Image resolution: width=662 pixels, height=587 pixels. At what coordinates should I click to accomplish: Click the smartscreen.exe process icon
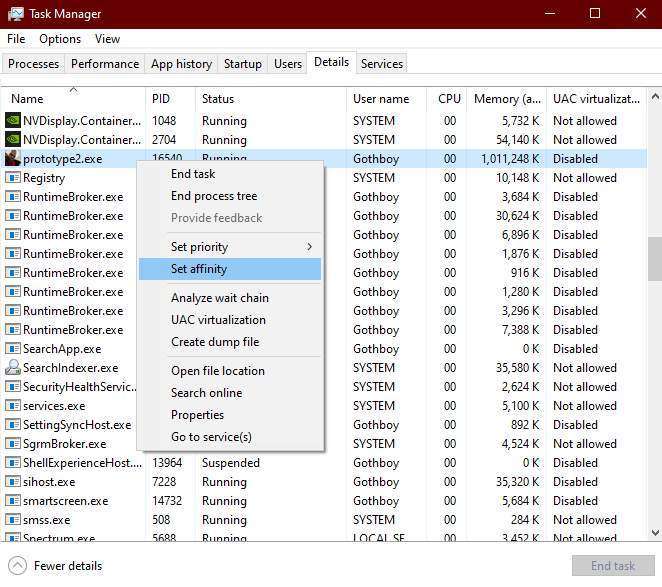pyautogui.click(x=13, y=501)
